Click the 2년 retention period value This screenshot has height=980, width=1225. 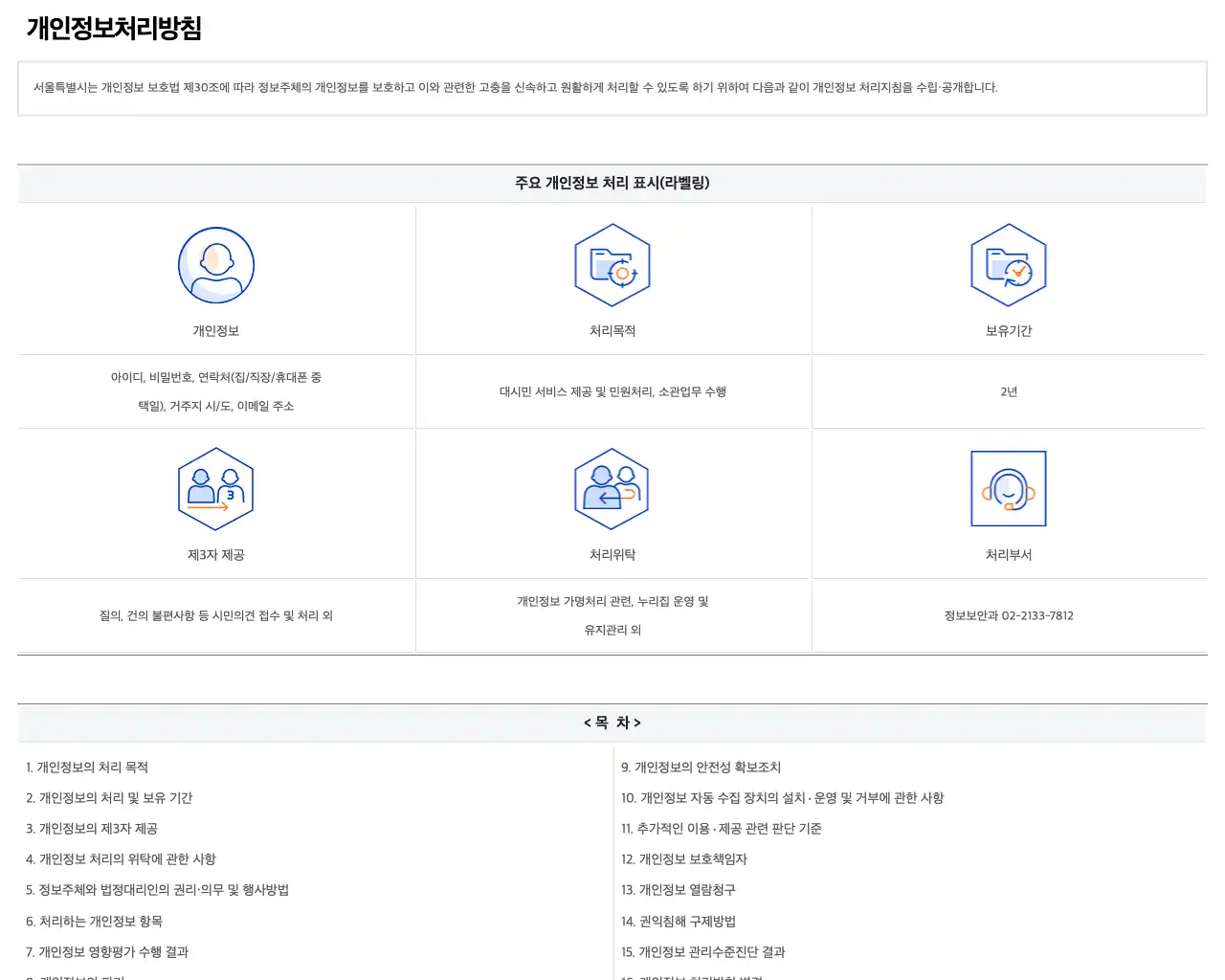(x=1009, y=392)
